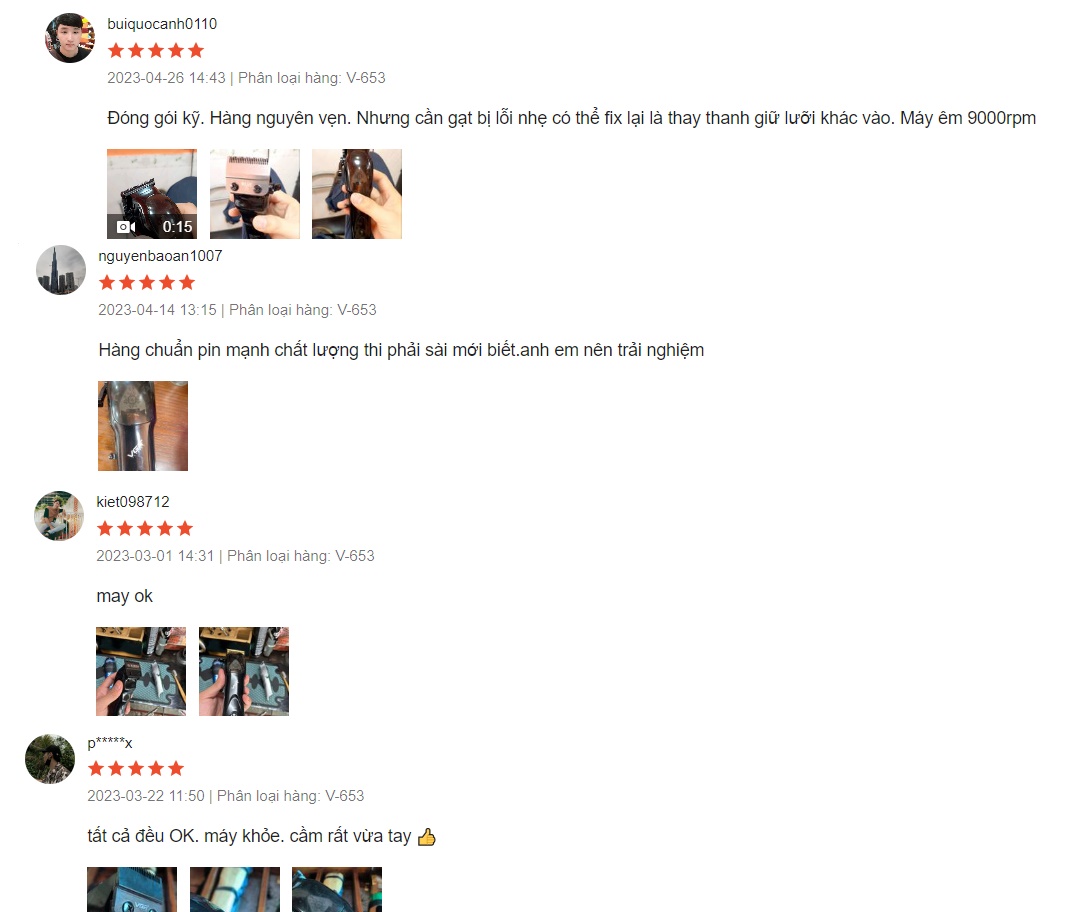View nguyenbaoan1007's clipper photo on the wood table
The width and height of the screenshot is (1082, 912).
(143, 426)
